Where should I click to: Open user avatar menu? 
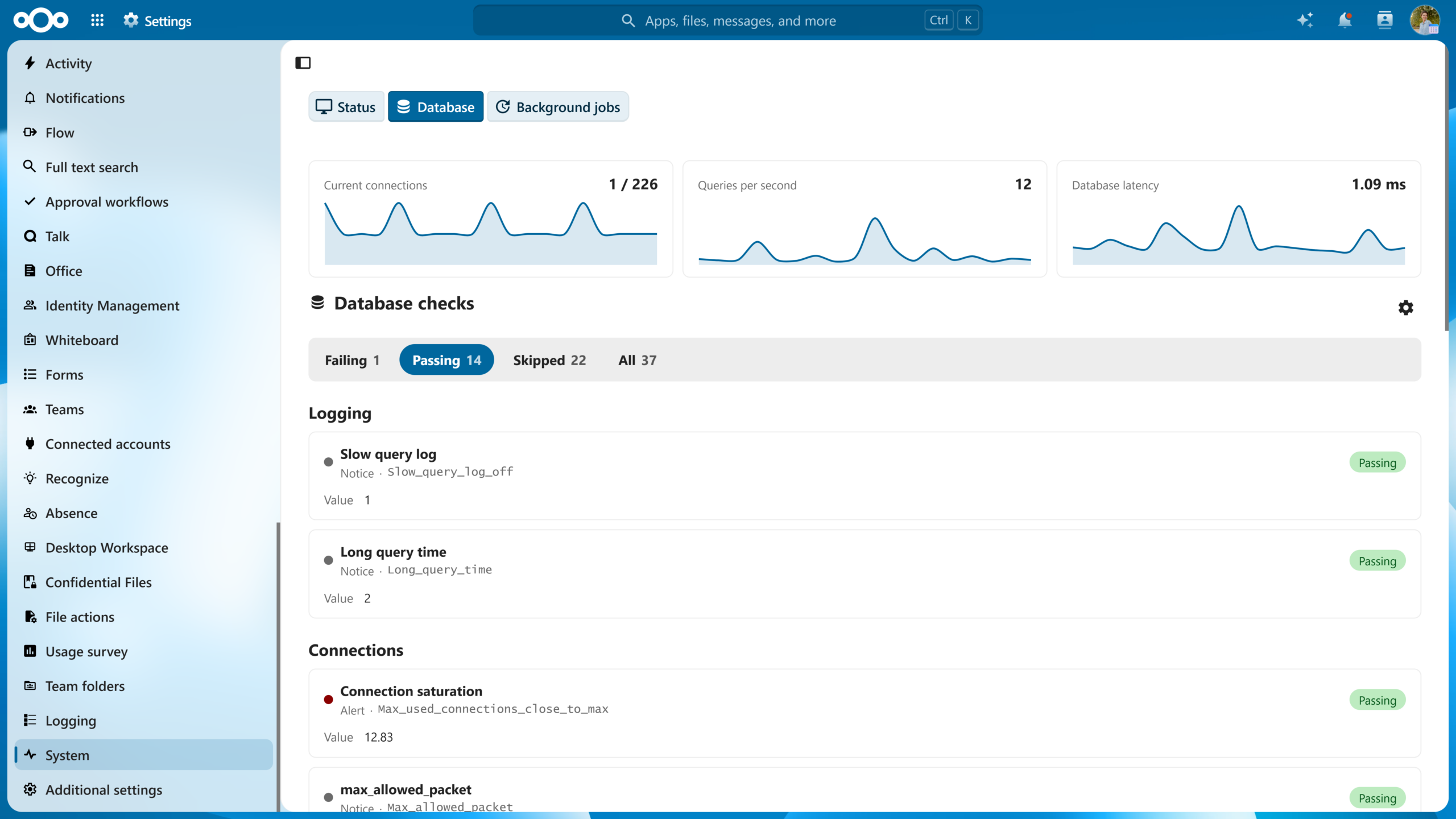(x=1425, y=20)
